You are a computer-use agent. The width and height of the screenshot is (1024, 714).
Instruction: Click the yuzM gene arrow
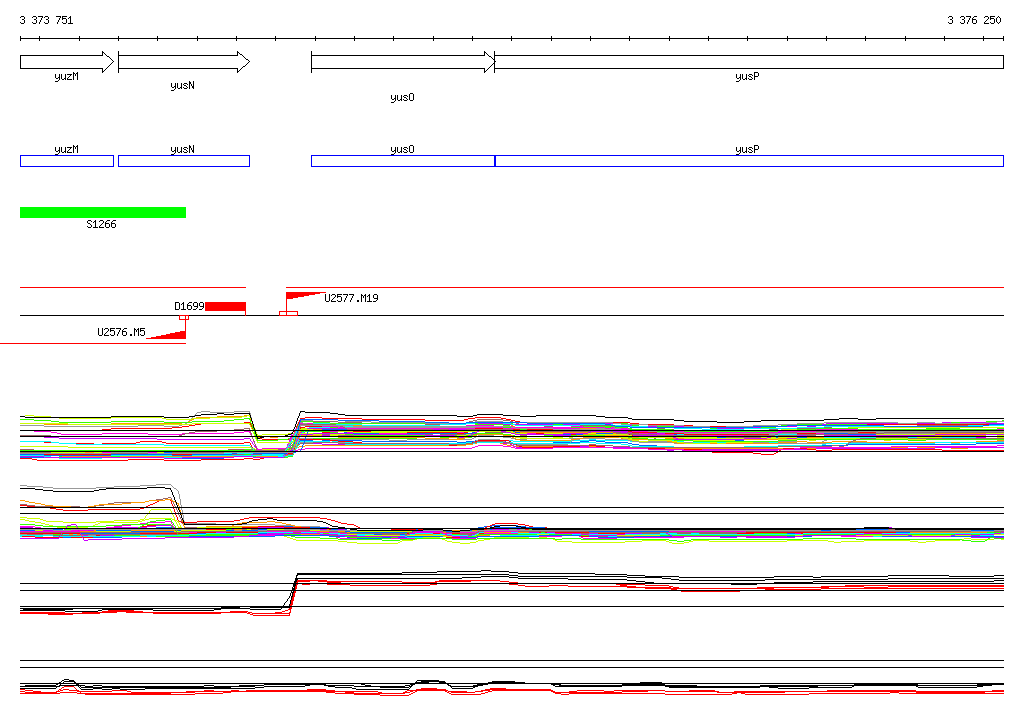click(67, 62)
